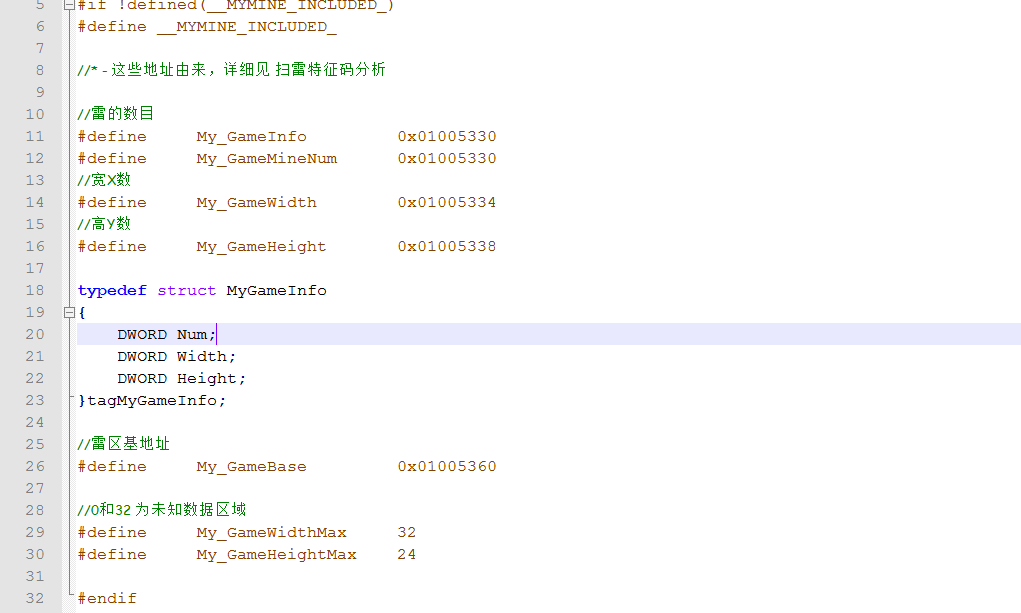
Task: Click line number 26 in the gutter
Action: pyautogui.click(x=35, y=466)
